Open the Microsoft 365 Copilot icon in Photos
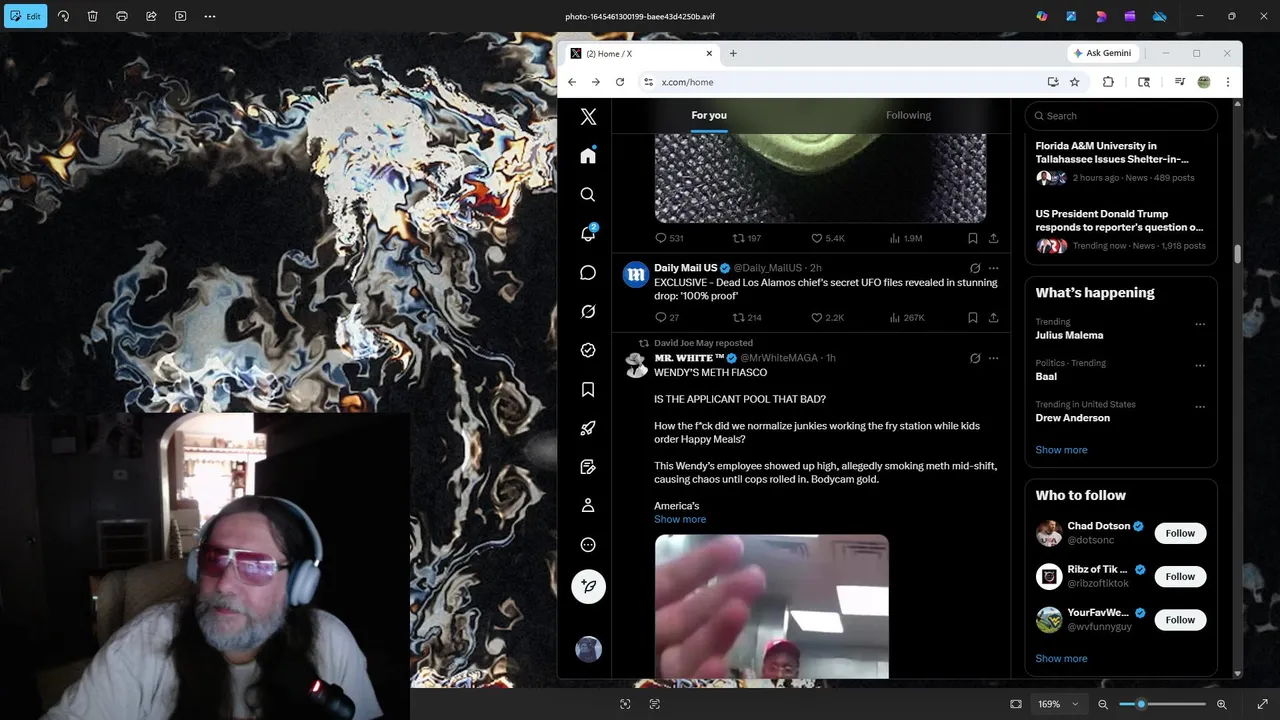 (1042, 16)
